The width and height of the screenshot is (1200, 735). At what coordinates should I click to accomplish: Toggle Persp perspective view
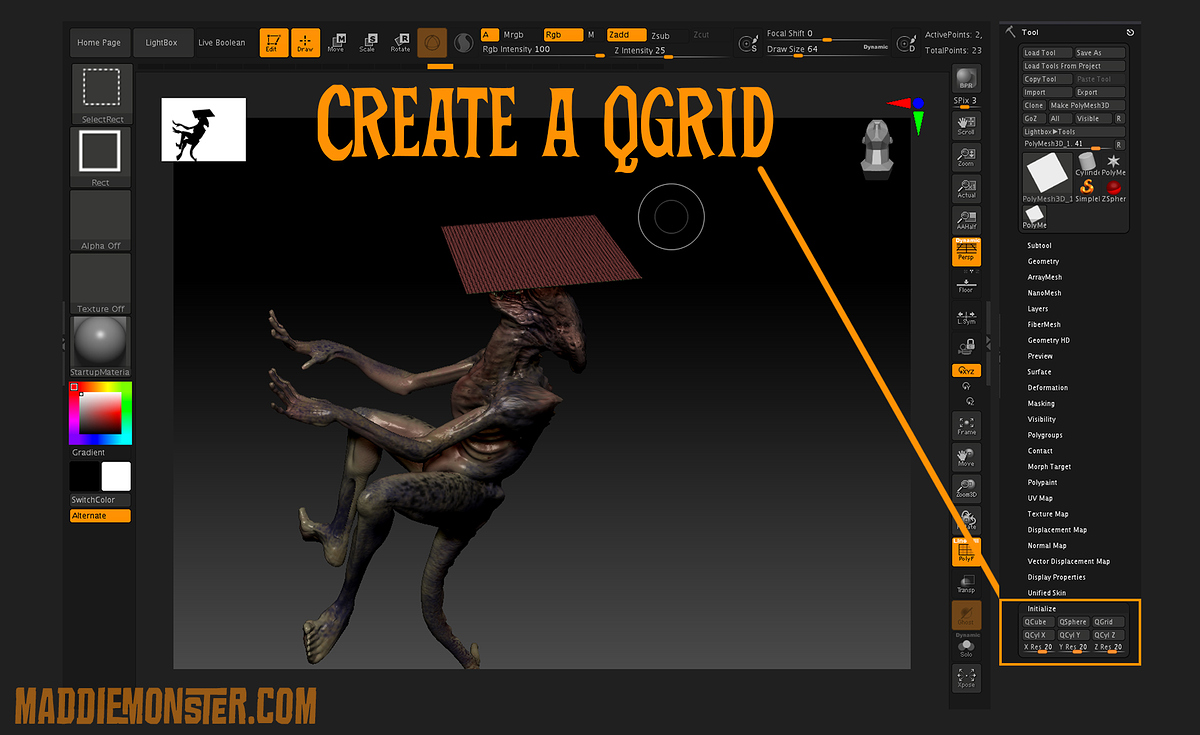tap(966, 251)
